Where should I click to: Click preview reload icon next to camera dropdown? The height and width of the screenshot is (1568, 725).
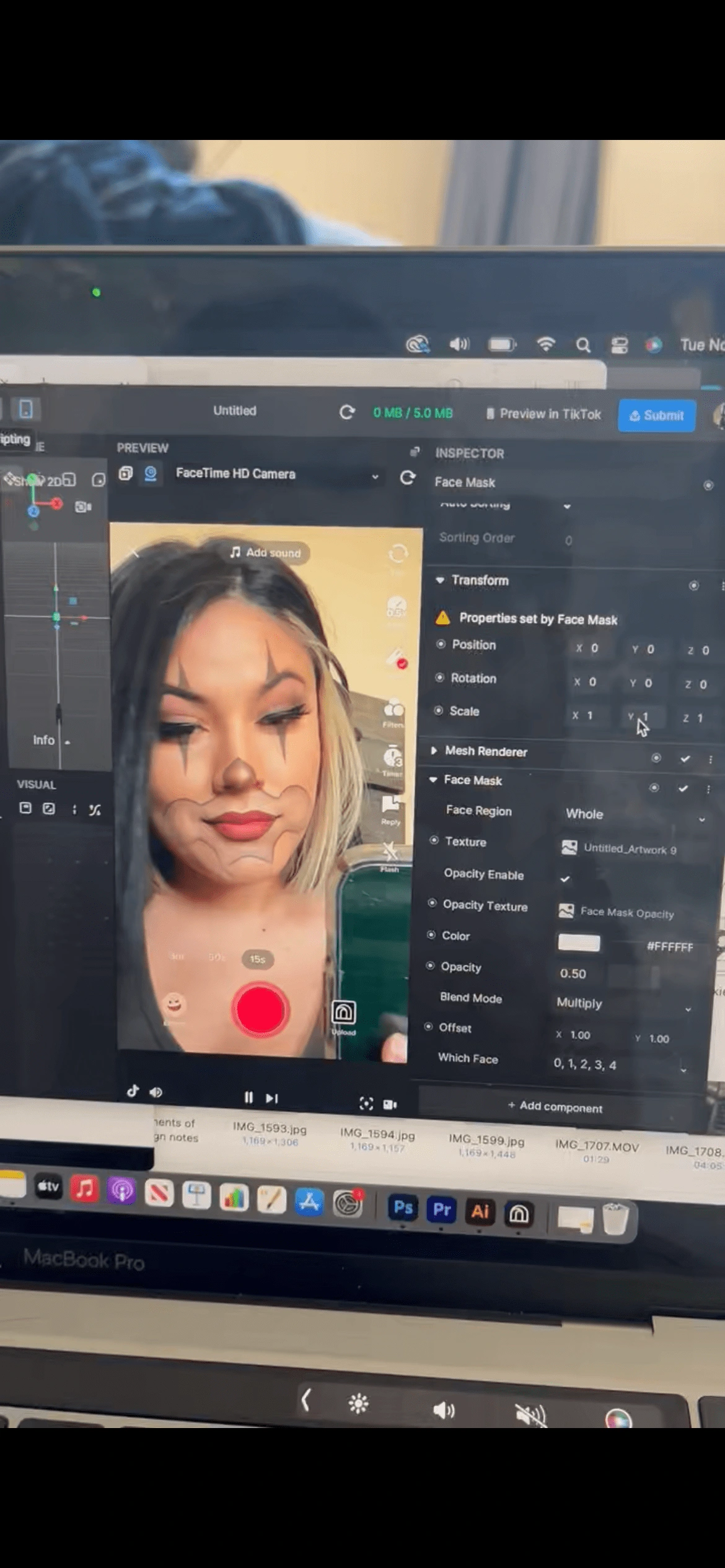click(x=407, y=477)
